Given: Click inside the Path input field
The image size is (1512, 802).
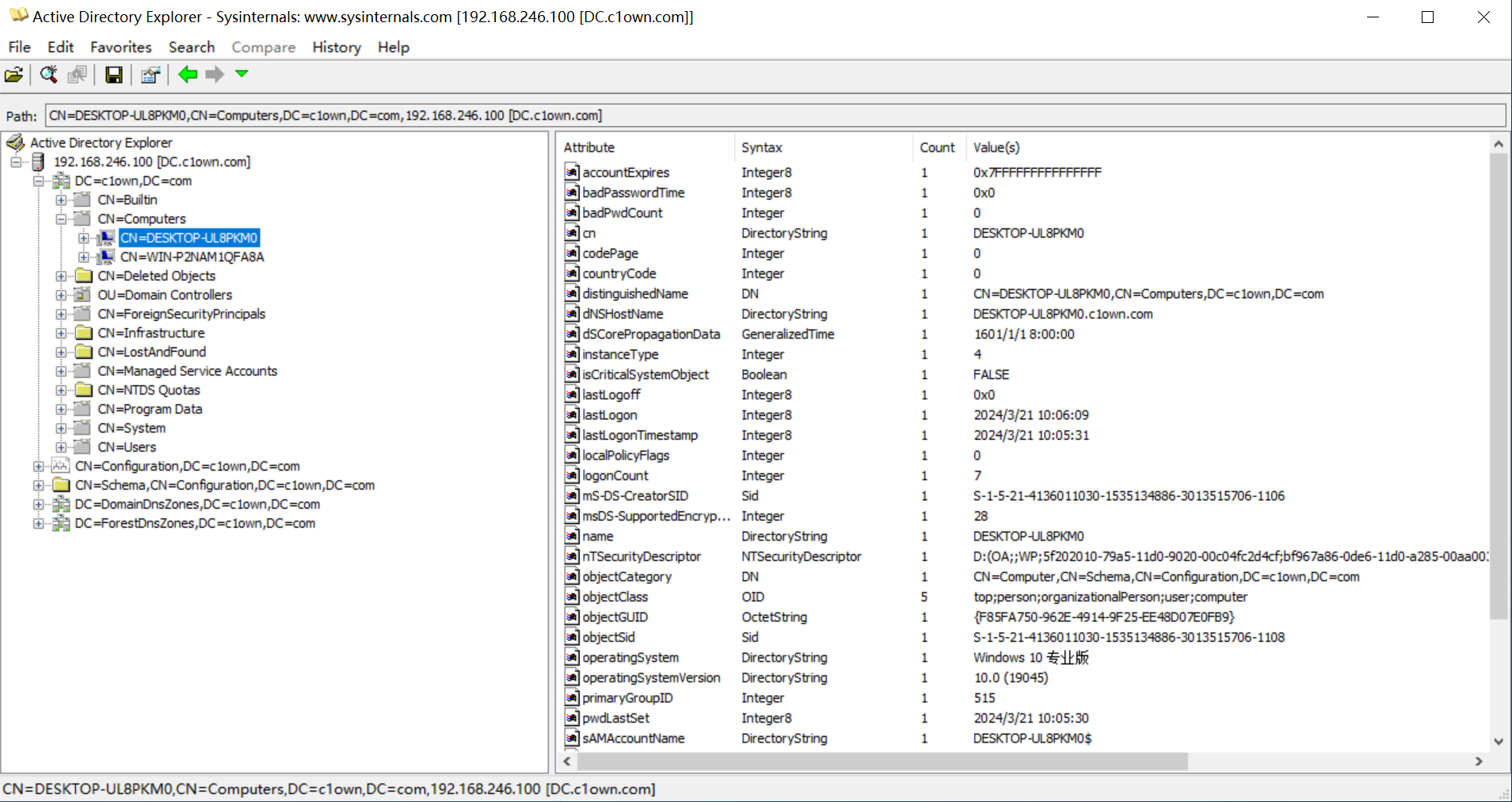Looking at the screenshot, I should coord(775,116).
